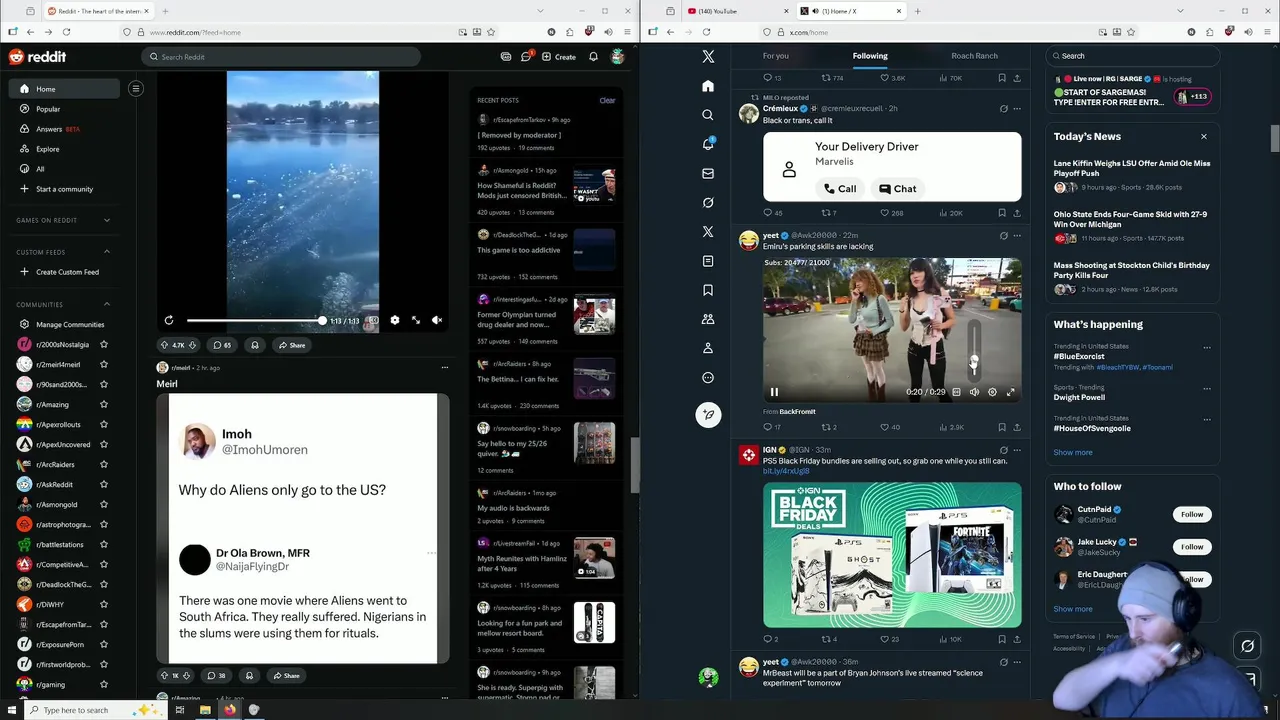Favorite r/AskReddit with its star
This screenshot has height=720, width=1280.
coord(104,484)
